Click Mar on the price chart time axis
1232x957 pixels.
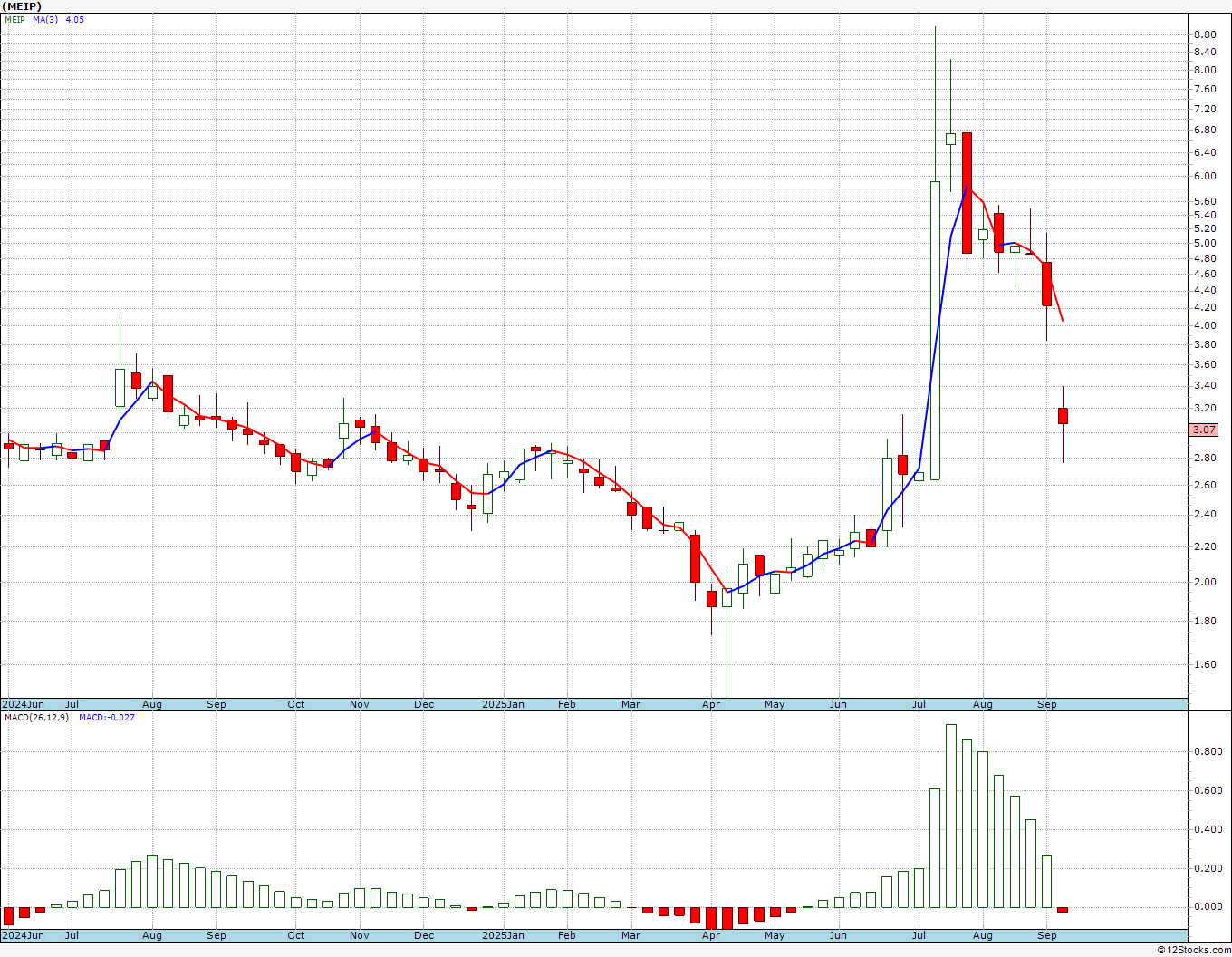point(630,704)
